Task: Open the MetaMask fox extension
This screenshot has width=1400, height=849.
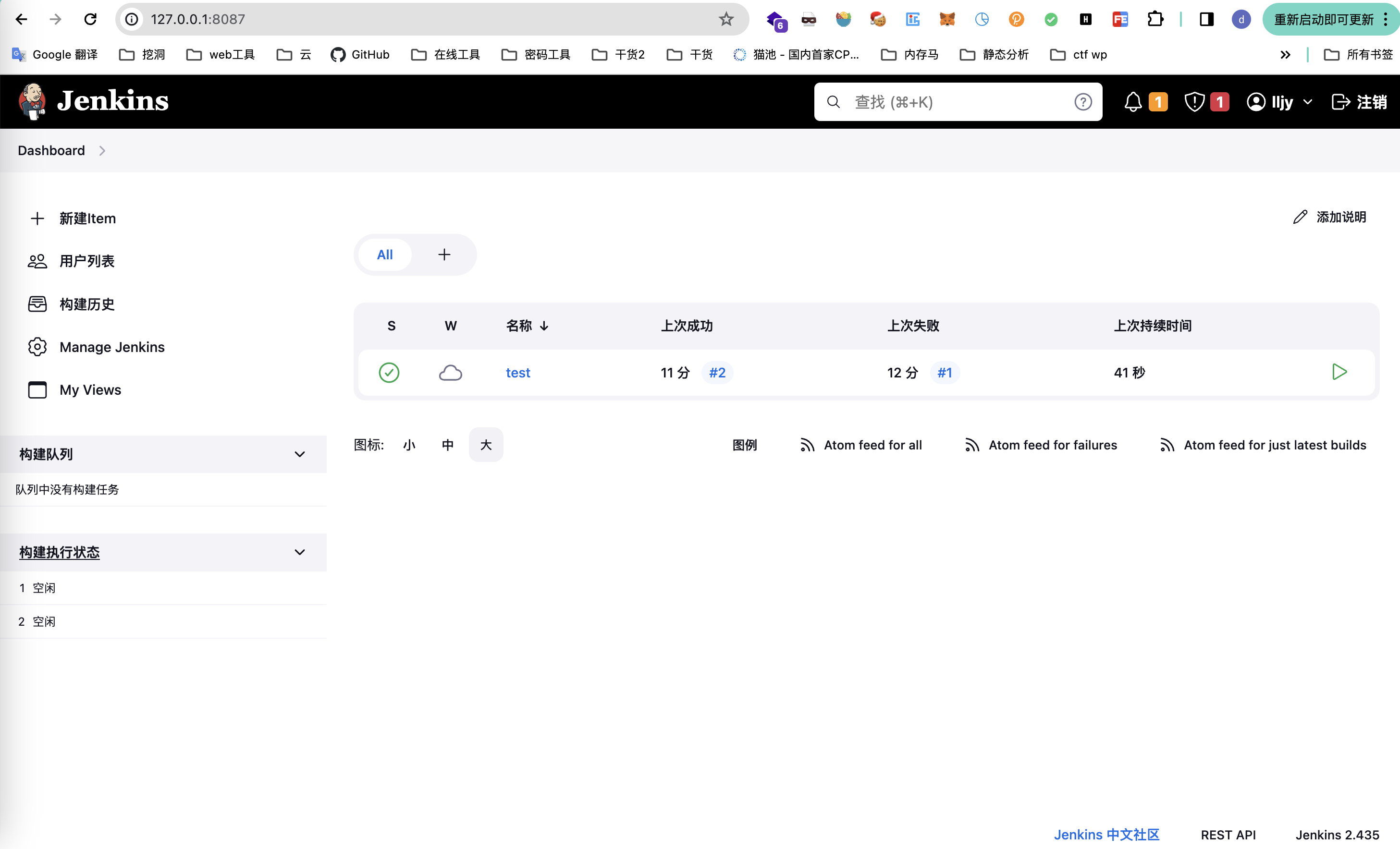Action: pyautogui.click(x=947, y=19)
